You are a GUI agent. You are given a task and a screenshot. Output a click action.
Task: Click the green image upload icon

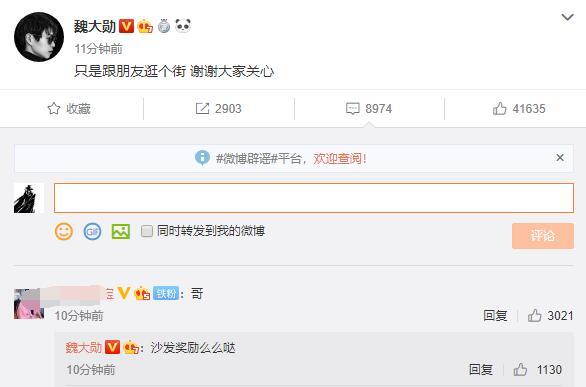click(121, 232)
